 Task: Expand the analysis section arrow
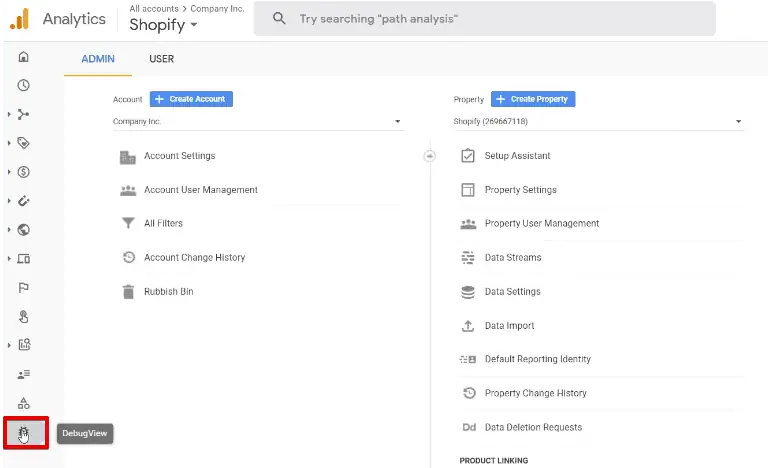9,345
